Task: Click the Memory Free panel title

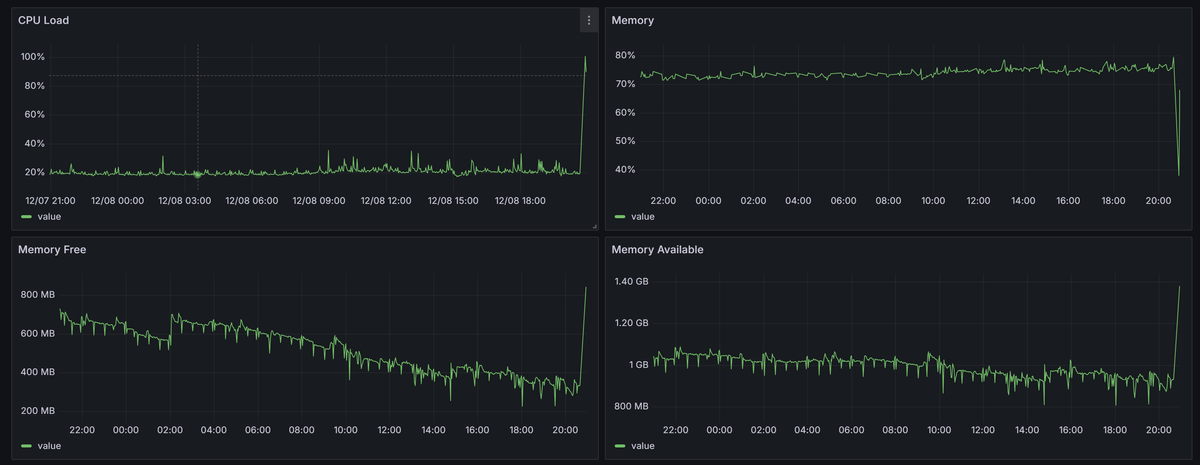Action: pyautogui.click(x=52, y=249)
